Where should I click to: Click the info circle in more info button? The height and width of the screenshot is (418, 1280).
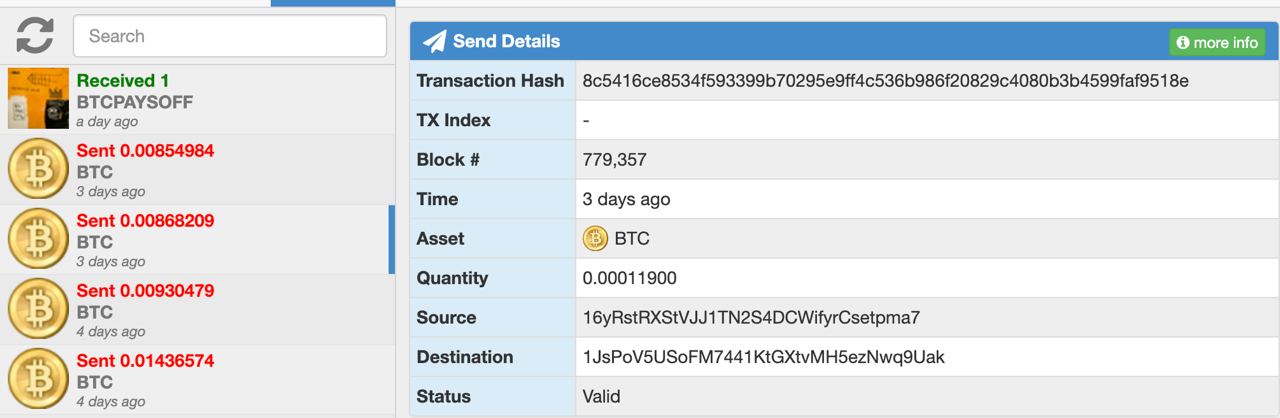(1183, 43)
